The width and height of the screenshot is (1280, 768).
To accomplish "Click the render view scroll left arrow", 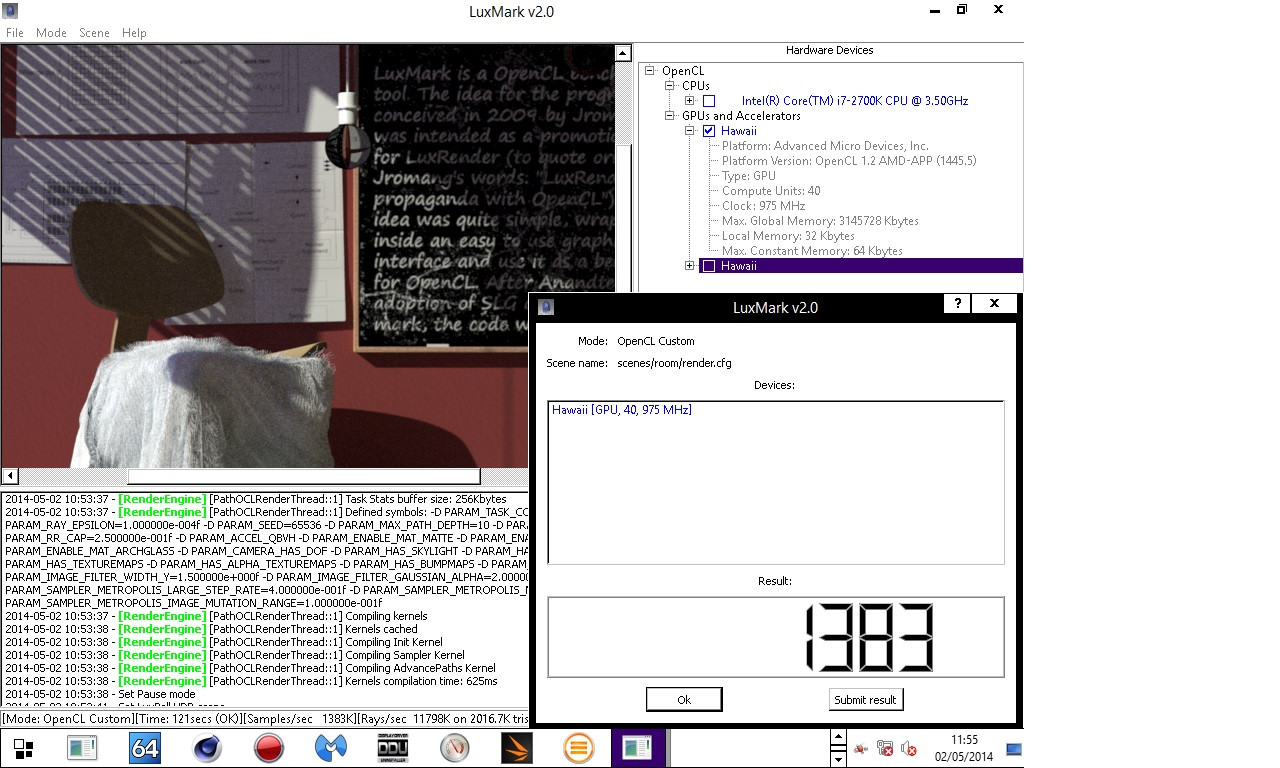I will tap(9, 477).
